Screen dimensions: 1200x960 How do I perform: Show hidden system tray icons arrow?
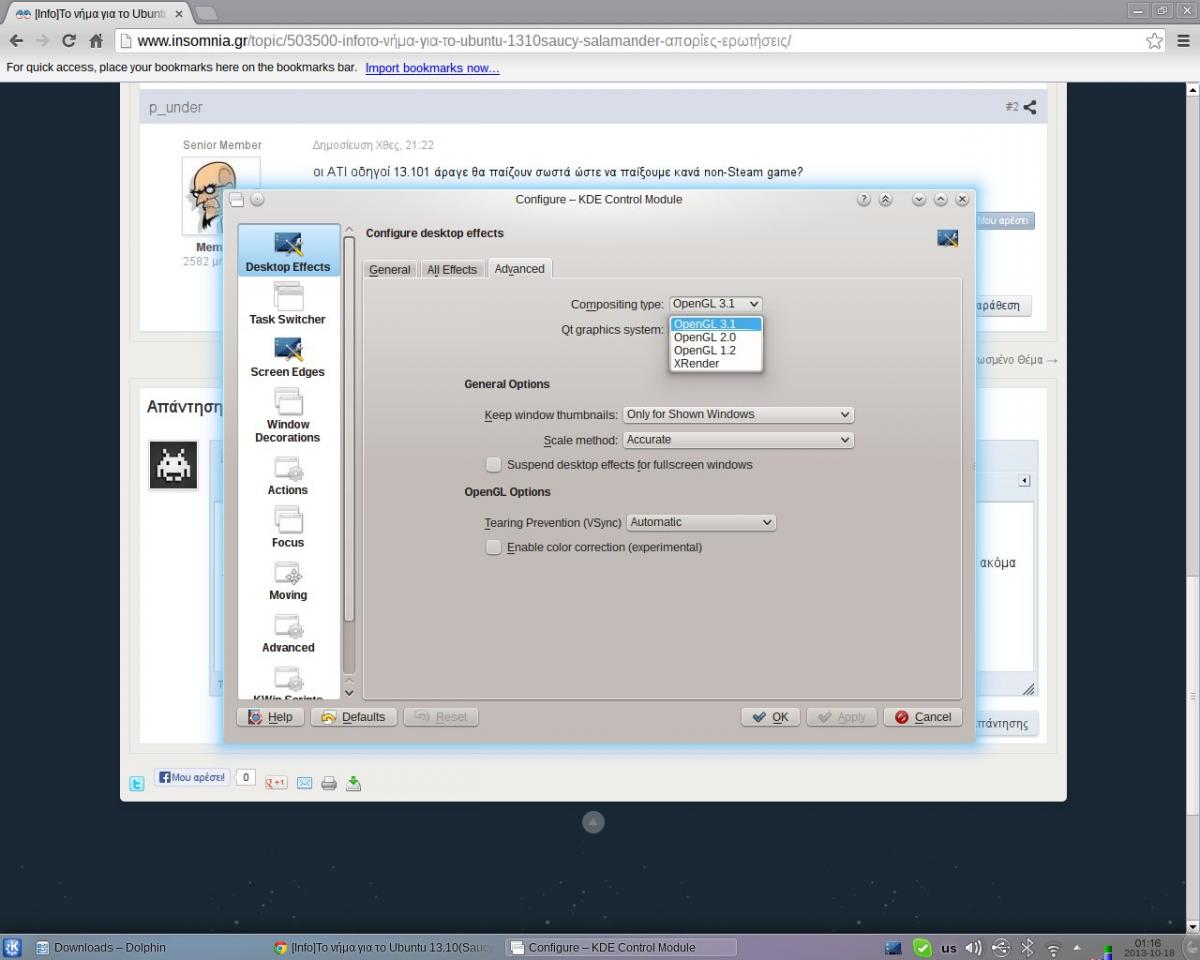point(1077,947)
